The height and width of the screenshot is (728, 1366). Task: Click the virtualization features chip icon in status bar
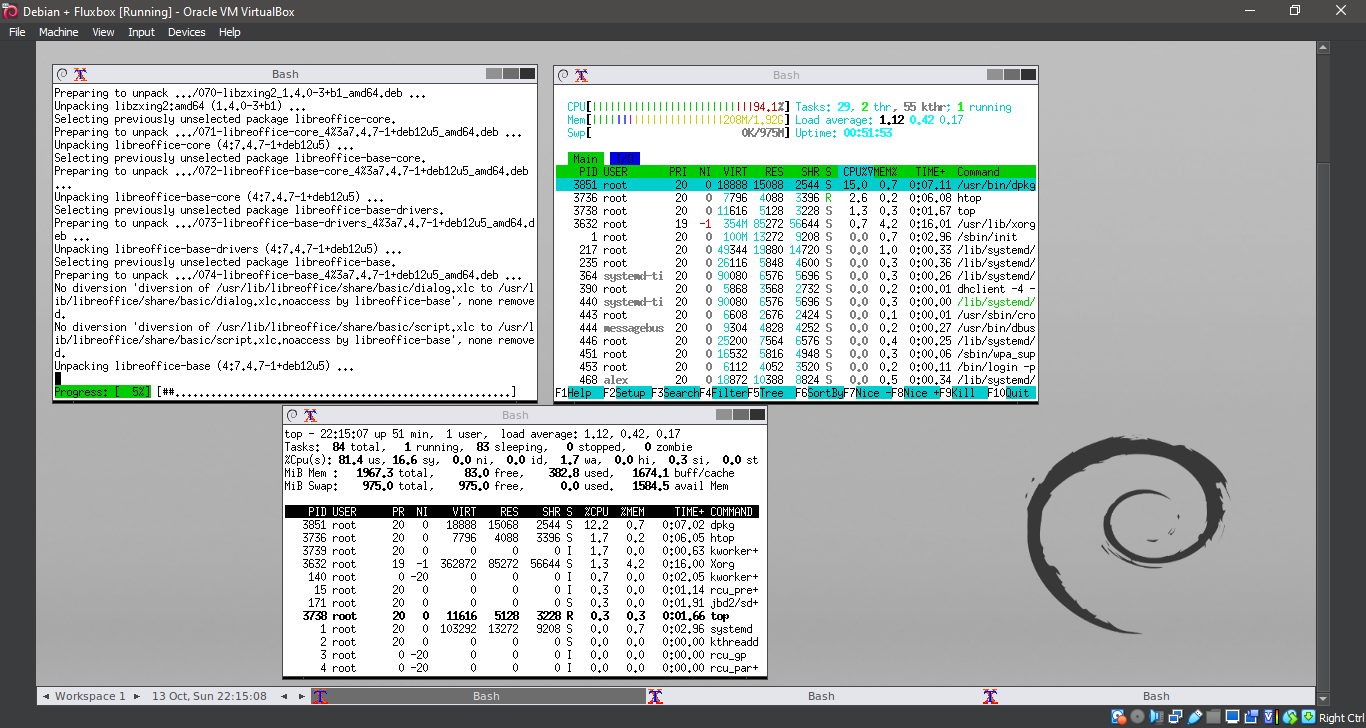pos(1269,716)
